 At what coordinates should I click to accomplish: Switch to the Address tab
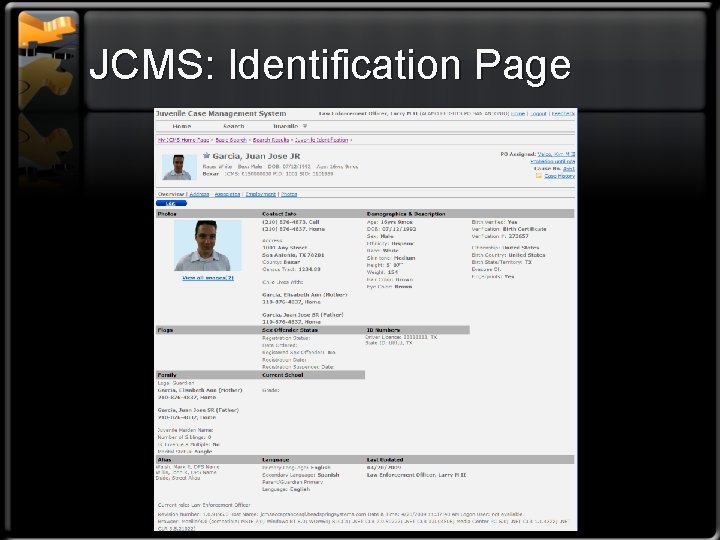(x=199, y=194)
